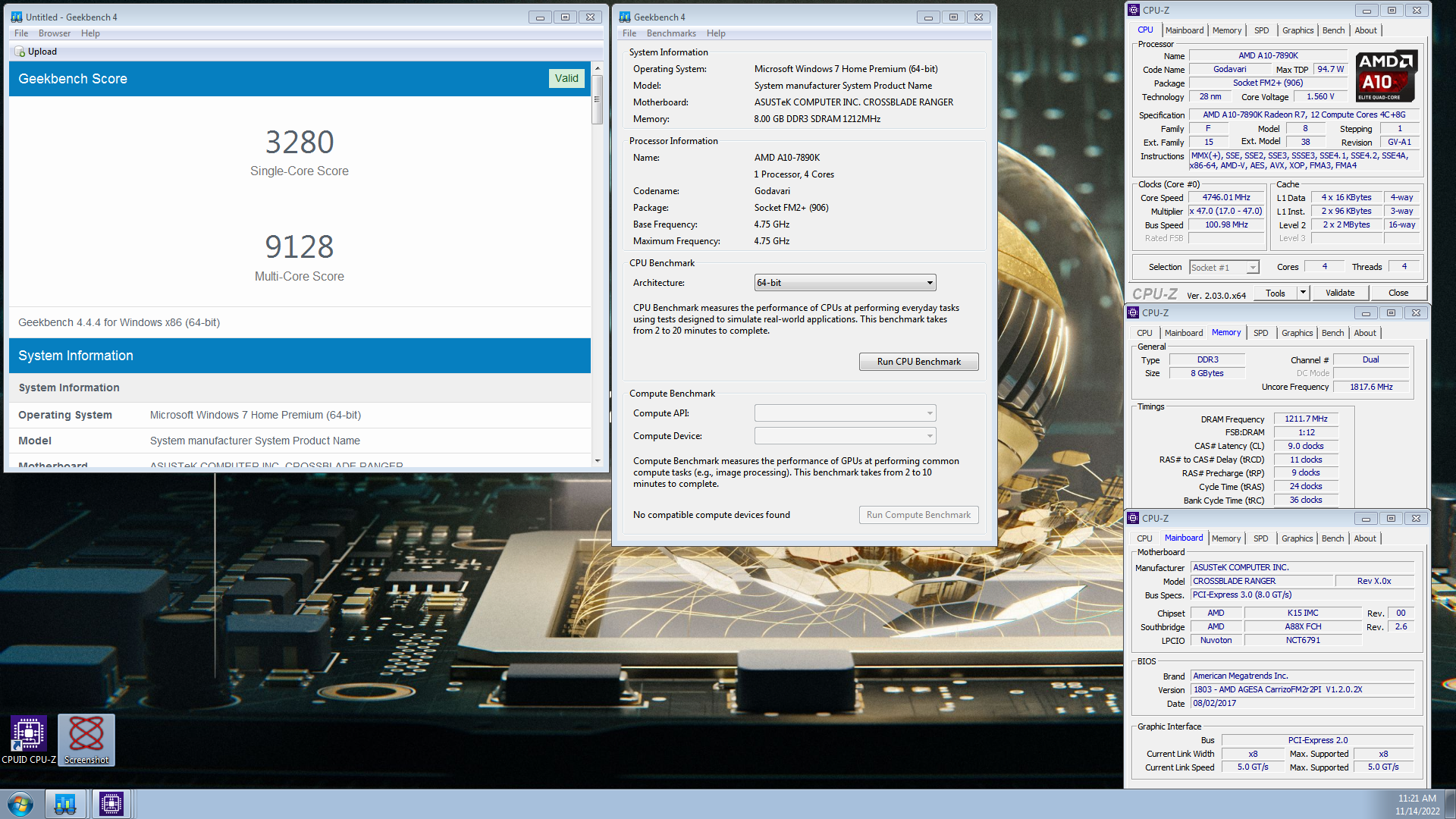
Task: Click the Valid badge in Geekbench Score
Action: click(x=566, y=78)
